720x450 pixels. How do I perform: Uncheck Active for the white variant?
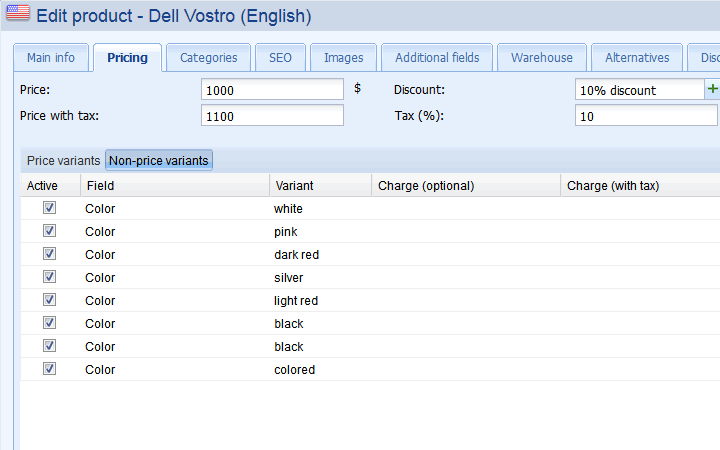(50, 208)
